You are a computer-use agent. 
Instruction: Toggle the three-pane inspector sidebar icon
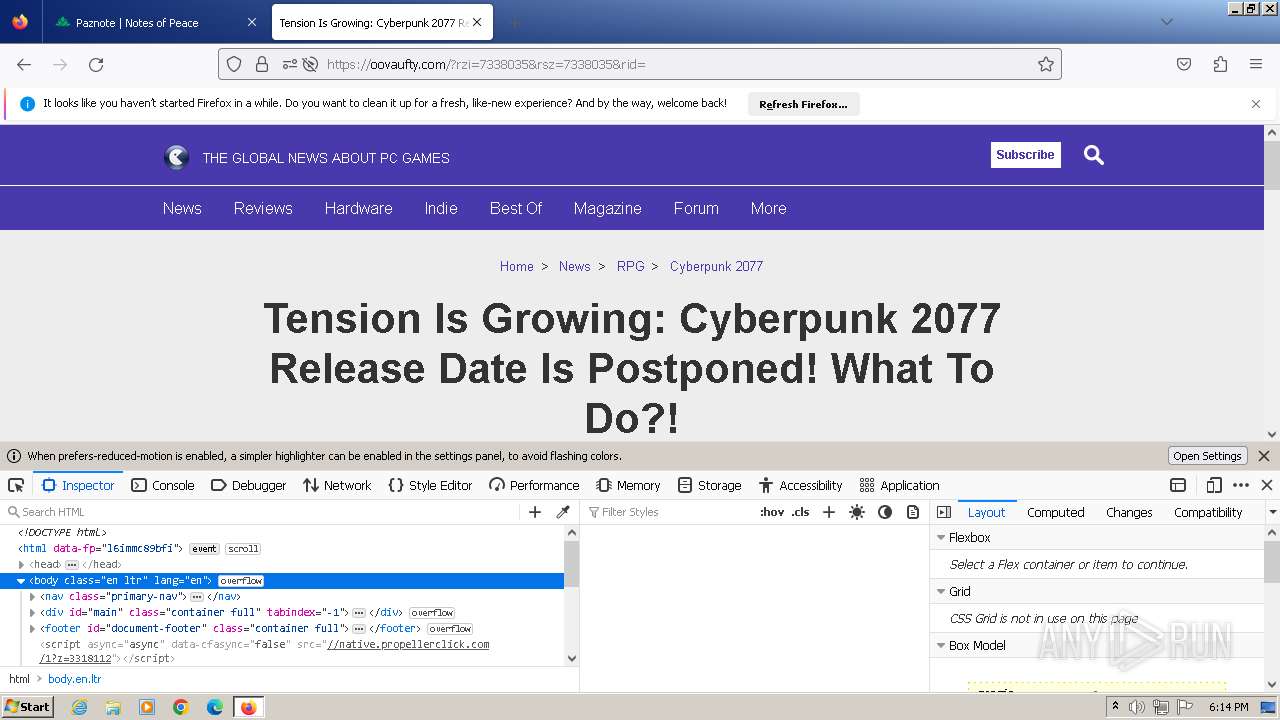click(944, 512)
